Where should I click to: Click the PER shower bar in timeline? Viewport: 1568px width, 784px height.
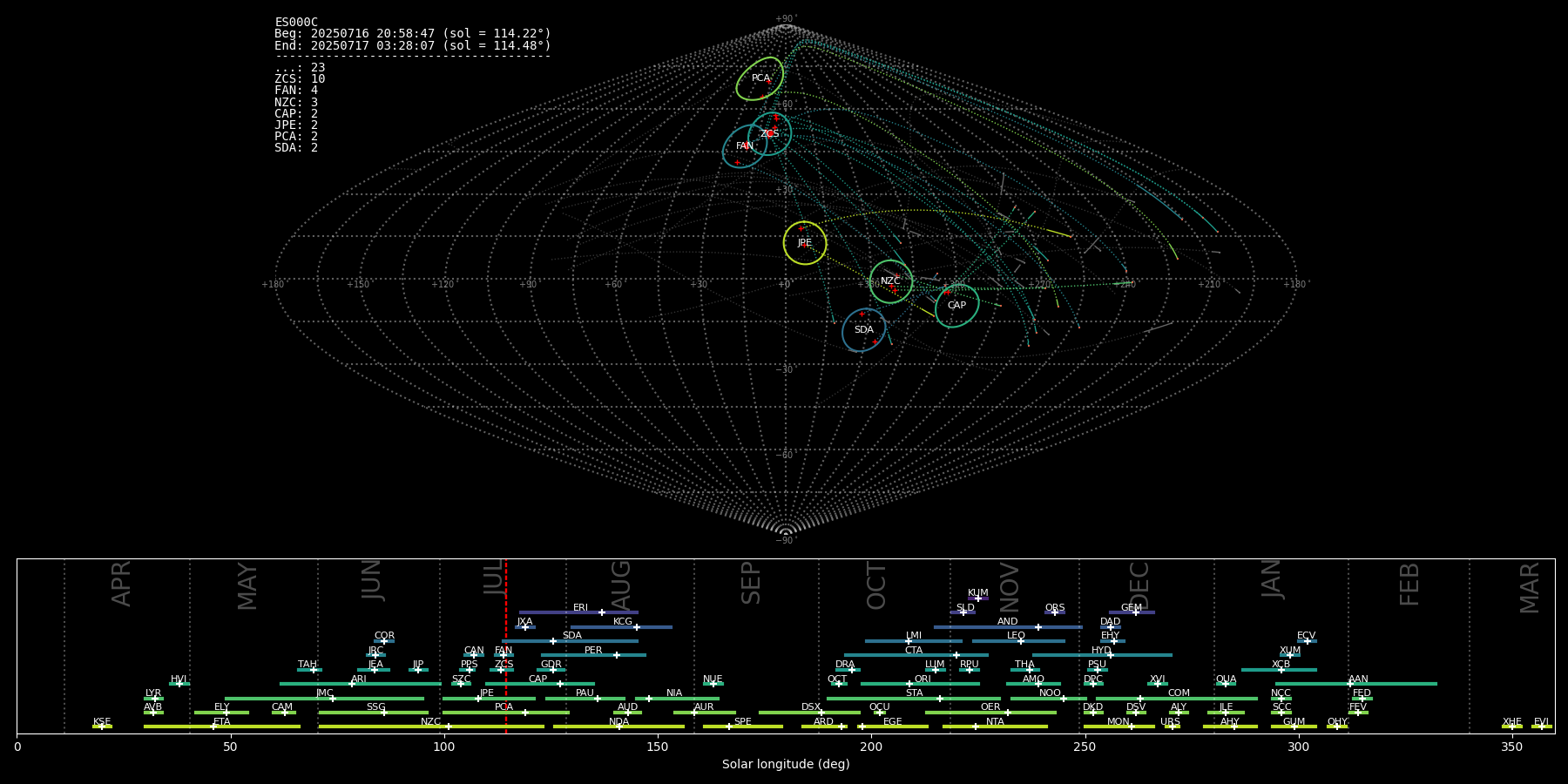(x=593, y=655)
